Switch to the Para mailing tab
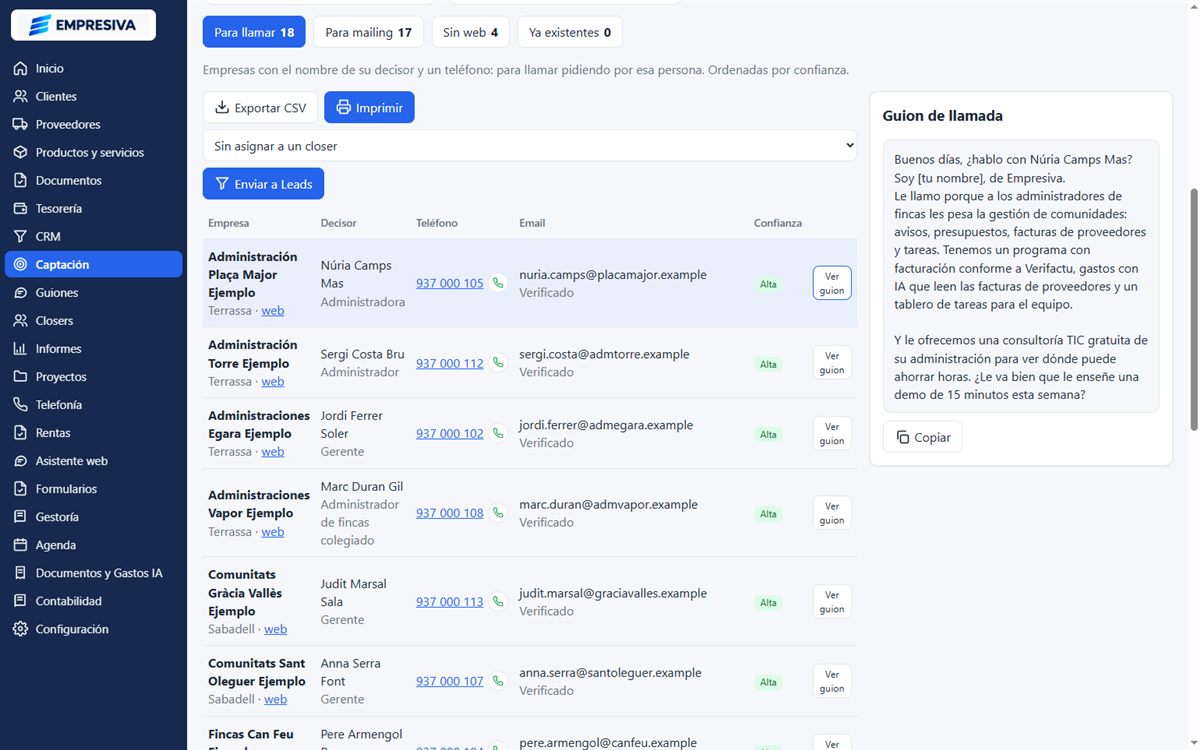 pyautogui.click(x=368, y=32)
